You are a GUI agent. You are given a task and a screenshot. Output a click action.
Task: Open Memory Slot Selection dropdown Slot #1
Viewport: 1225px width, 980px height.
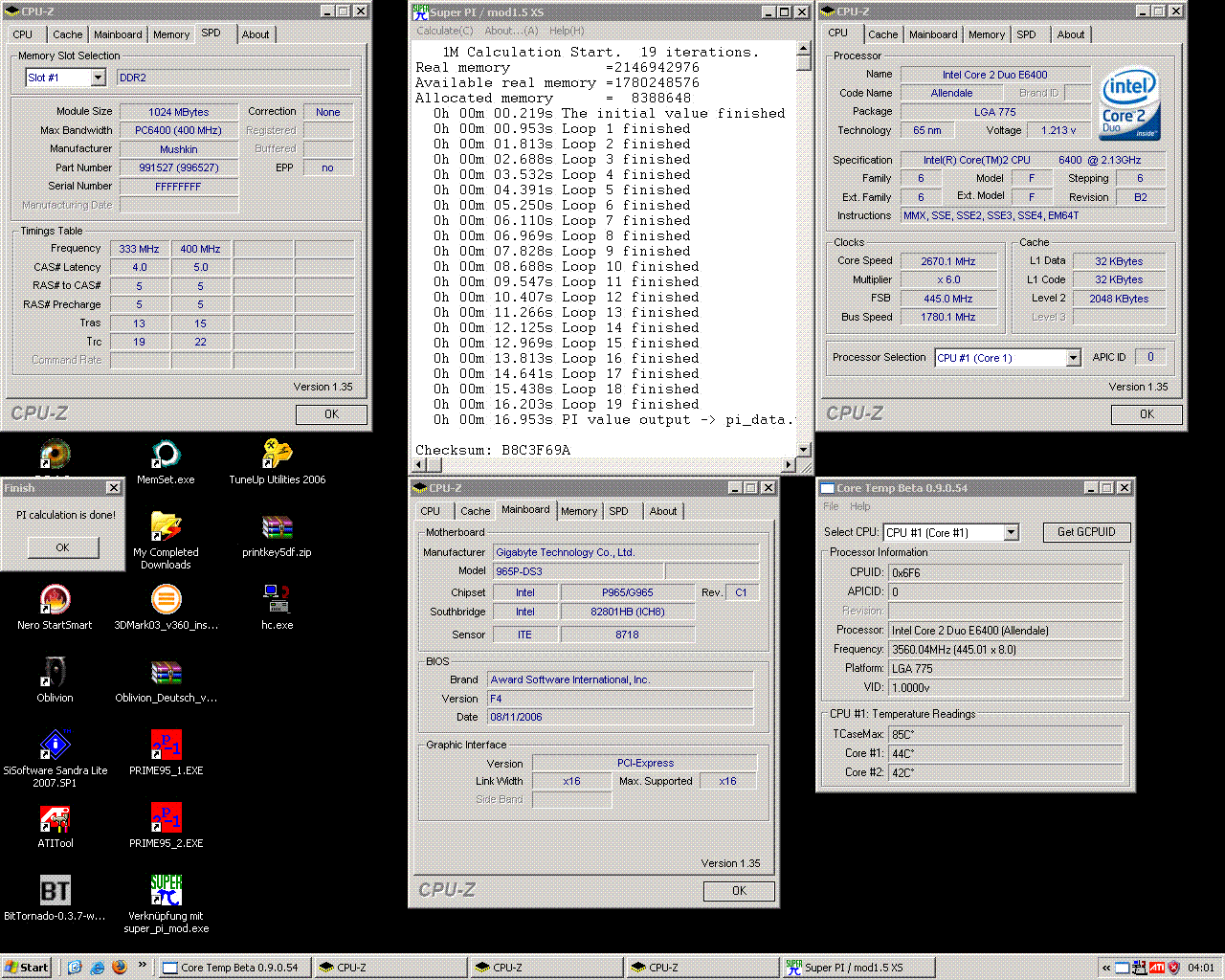coord(65,78)
